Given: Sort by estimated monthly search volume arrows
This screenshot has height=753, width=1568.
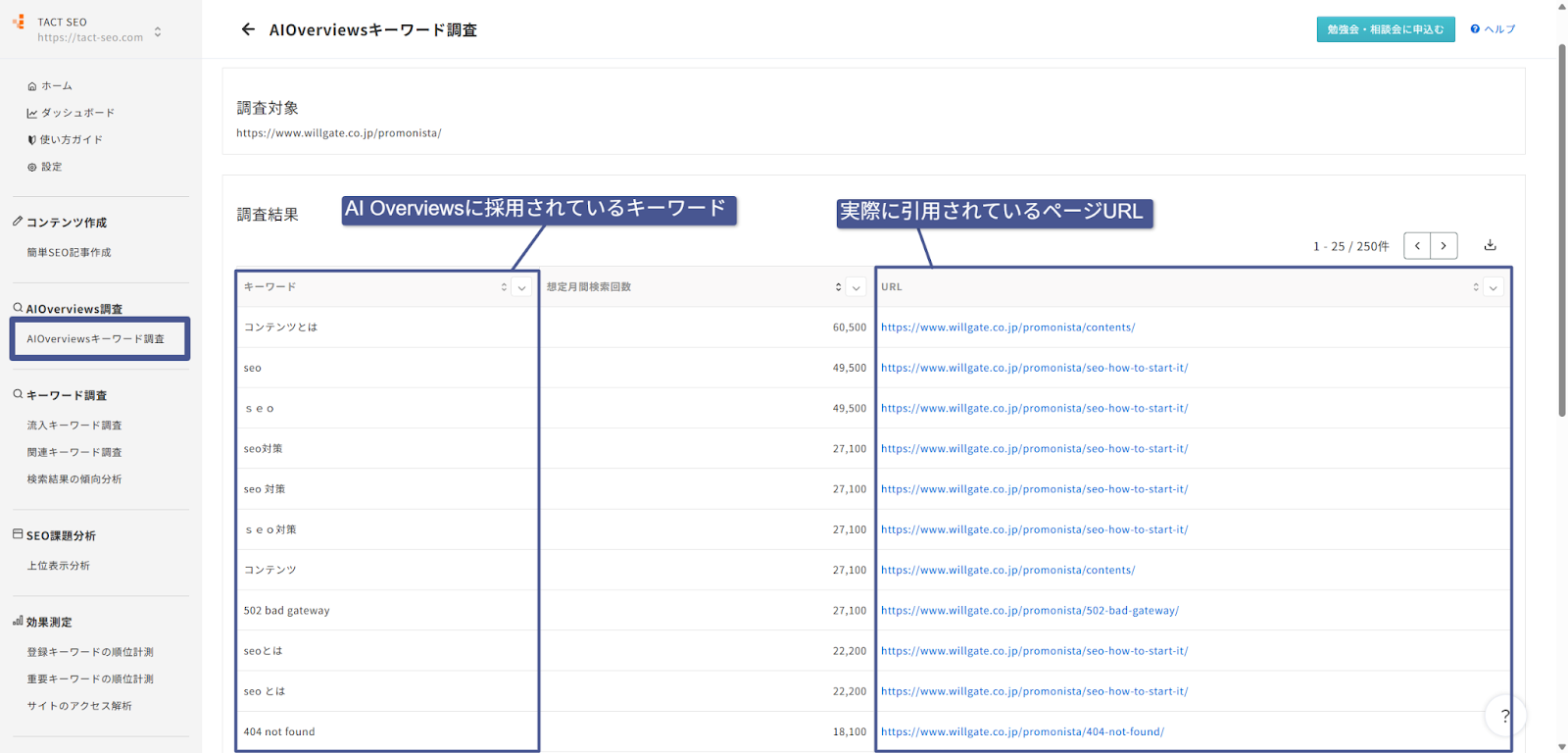Looking at the screenshot, I should coord(838,287).
